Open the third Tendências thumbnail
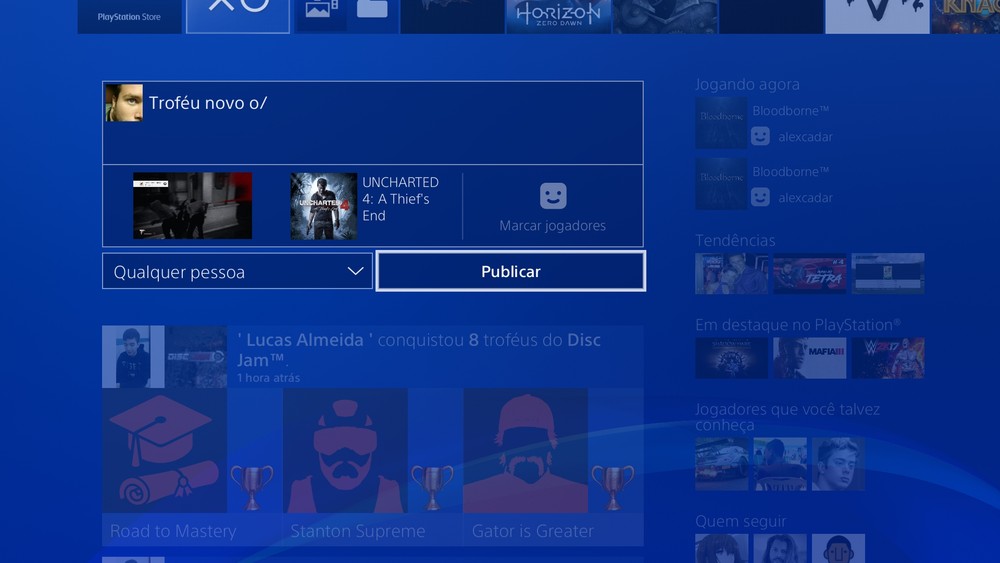The image size is (1000, 563). (x=888, y=274)
